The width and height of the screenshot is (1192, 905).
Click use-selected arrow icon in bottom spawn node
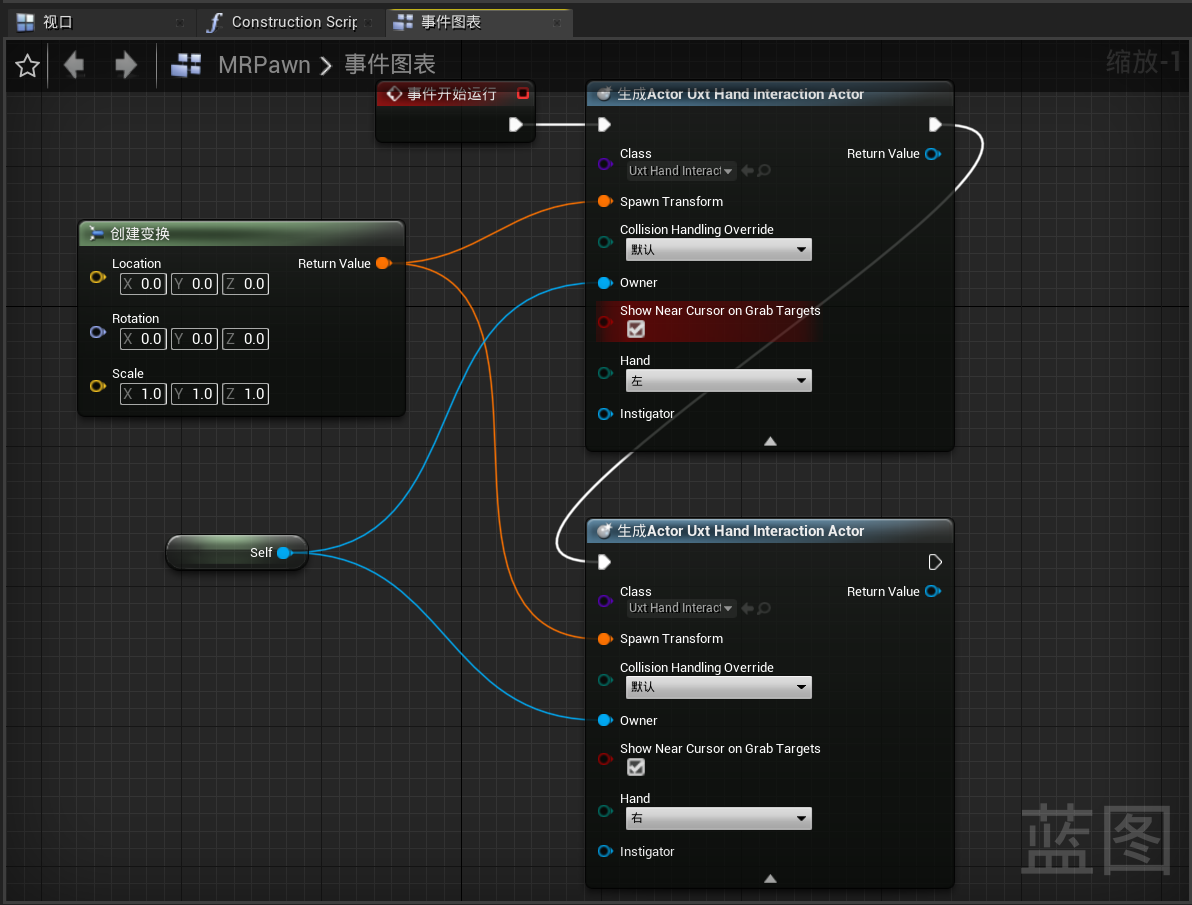click(x=747, y=608)
